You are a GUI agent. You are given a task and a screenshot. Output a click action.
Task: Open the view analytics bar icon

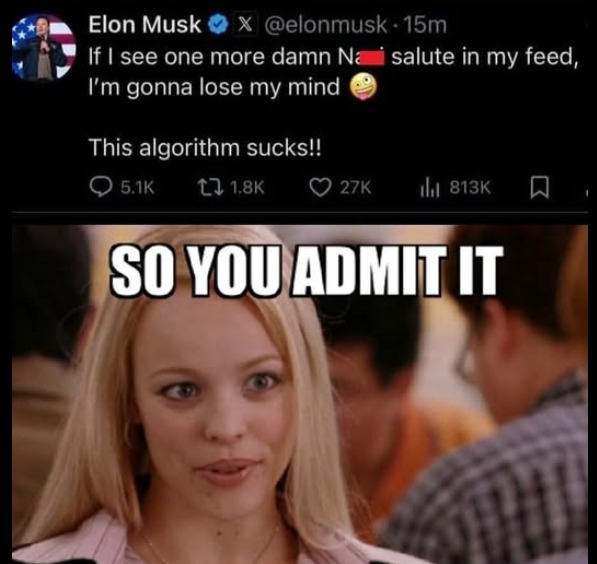[430, 188]
